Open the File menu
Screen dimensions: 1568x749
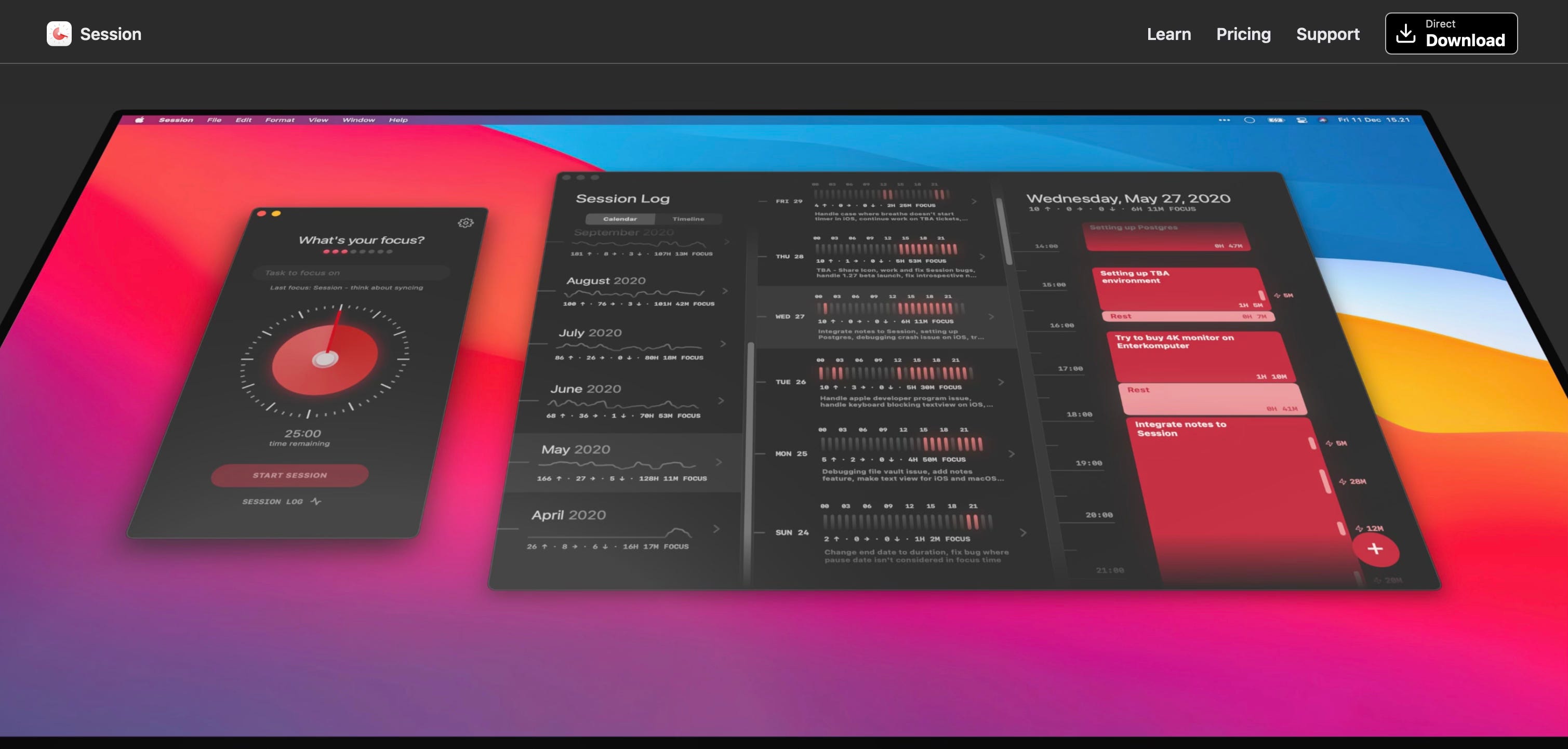[214, 120]
